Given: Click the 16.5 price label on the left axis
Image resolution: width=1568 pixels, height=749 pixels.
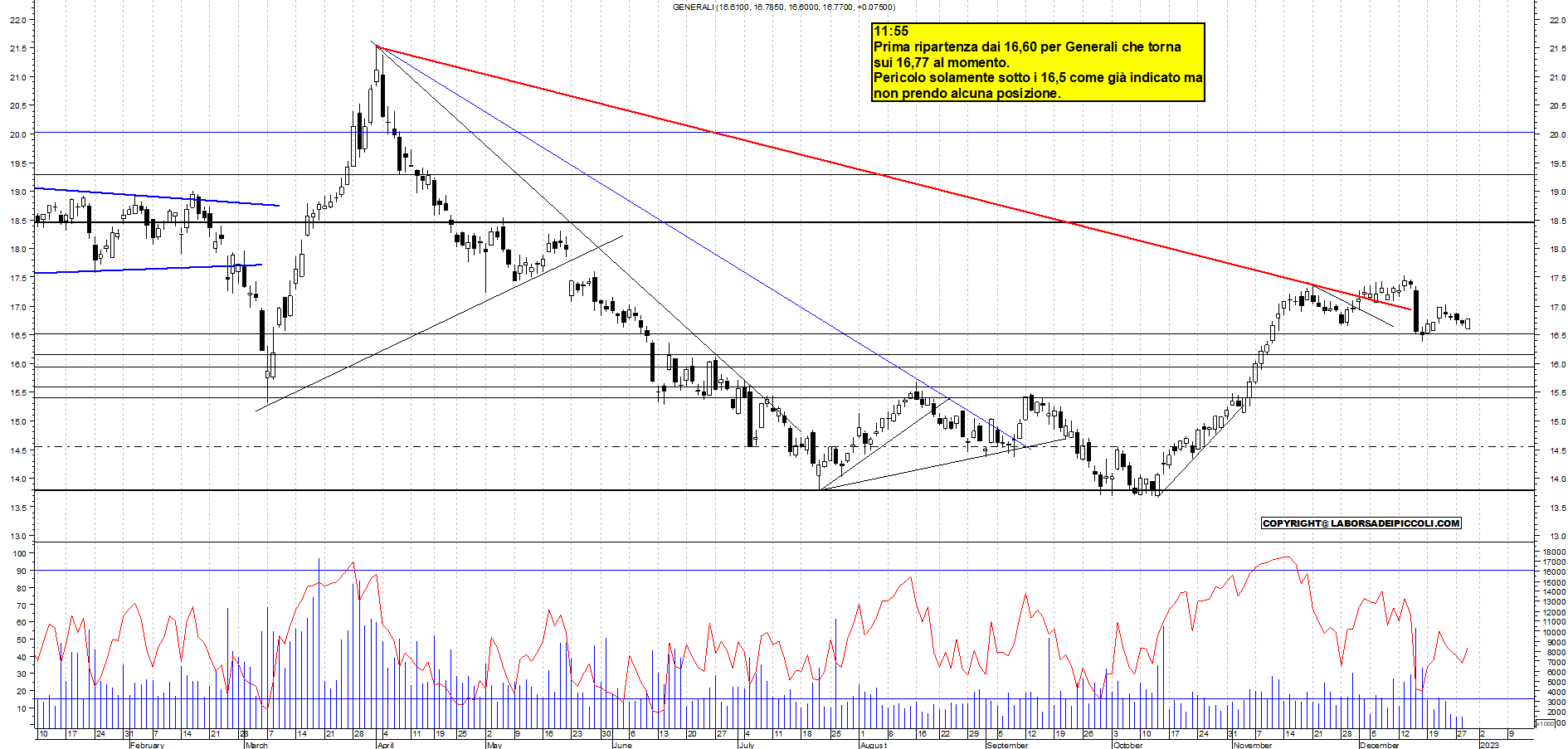Looking at the screenshot, I should 17,336.
